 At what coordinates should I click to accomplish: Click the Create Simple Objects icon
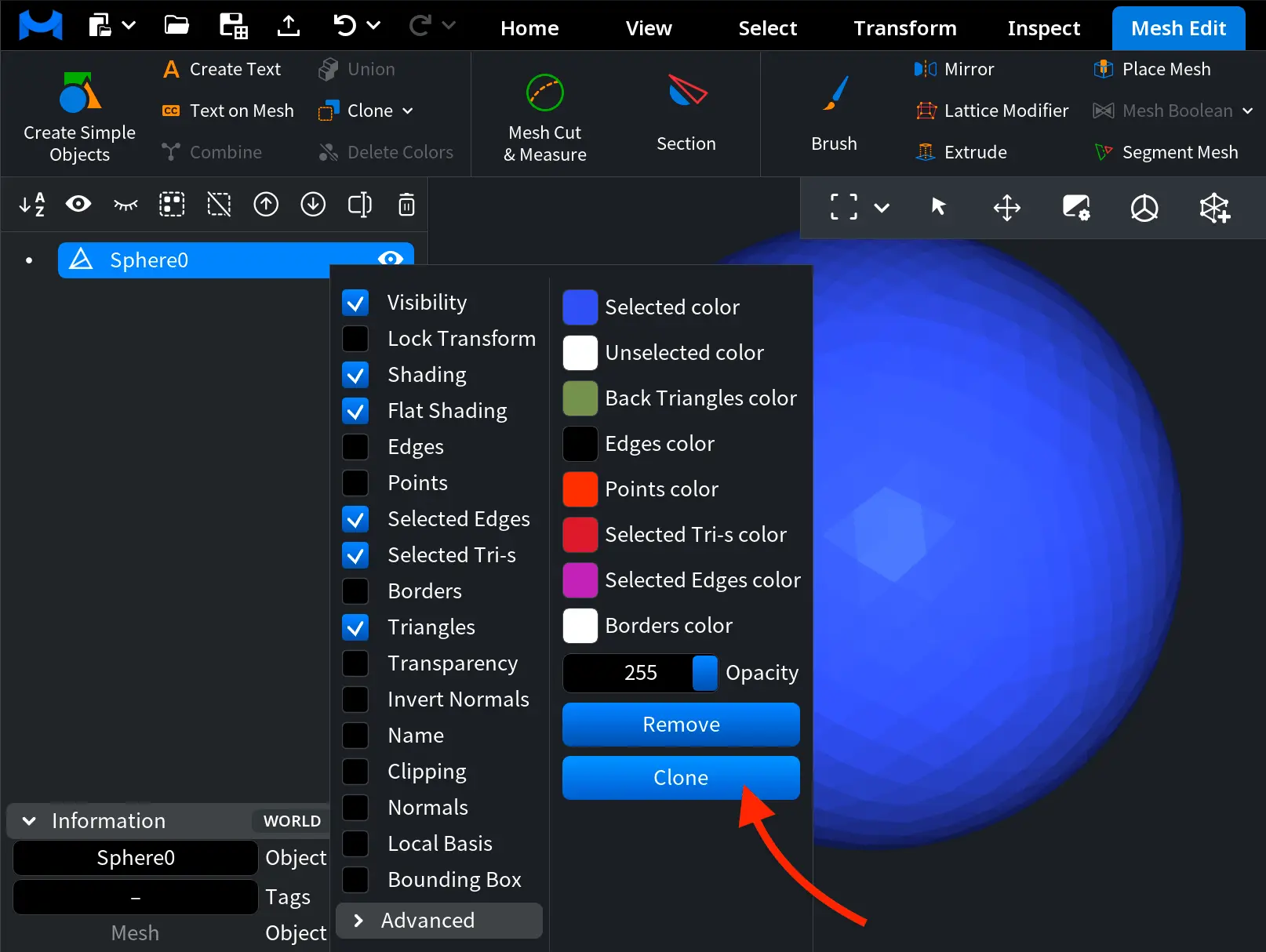(x=79, y=94)
